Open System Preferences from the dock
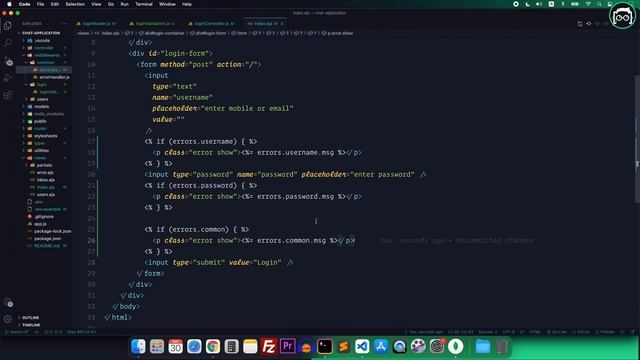Screen dimensions: 640x360 click(437, 347)
